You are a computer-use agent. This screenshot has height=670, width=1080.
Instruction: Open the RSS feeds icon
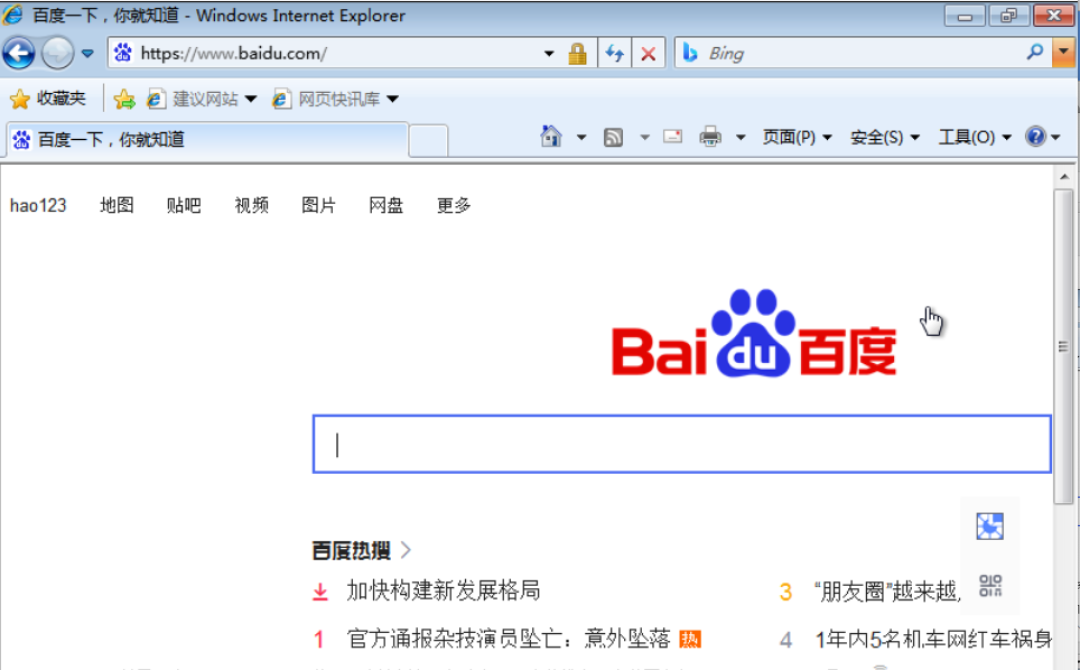[x=613, y=135]
